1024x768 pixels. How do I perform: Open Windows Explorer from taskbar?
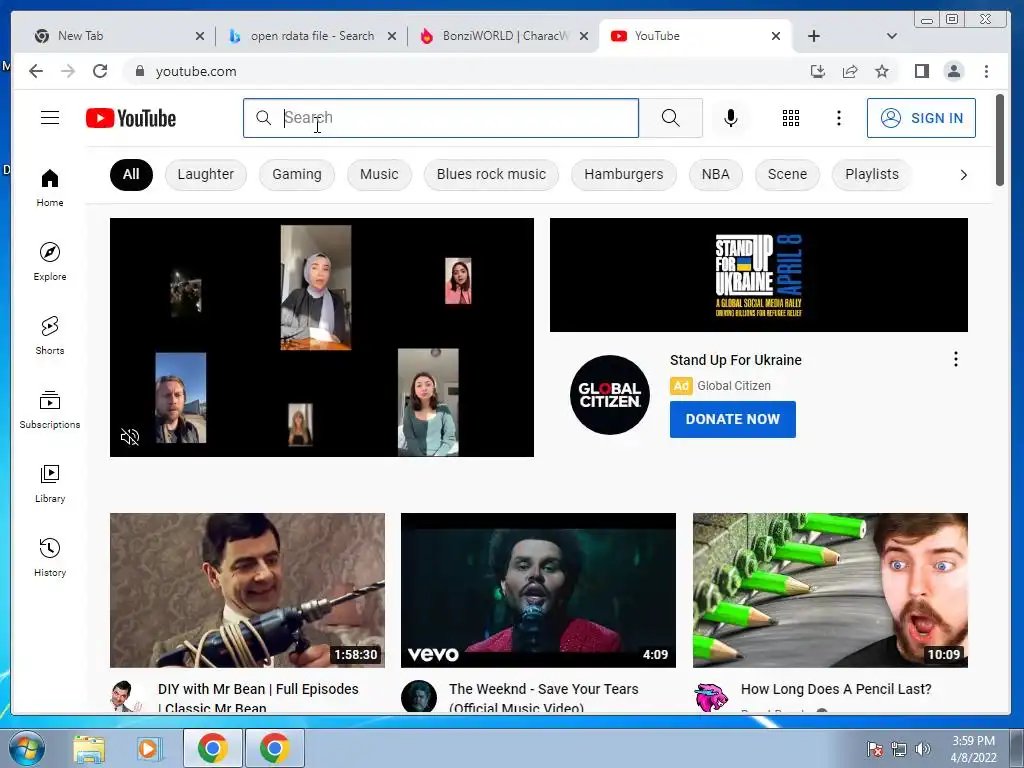89,748
